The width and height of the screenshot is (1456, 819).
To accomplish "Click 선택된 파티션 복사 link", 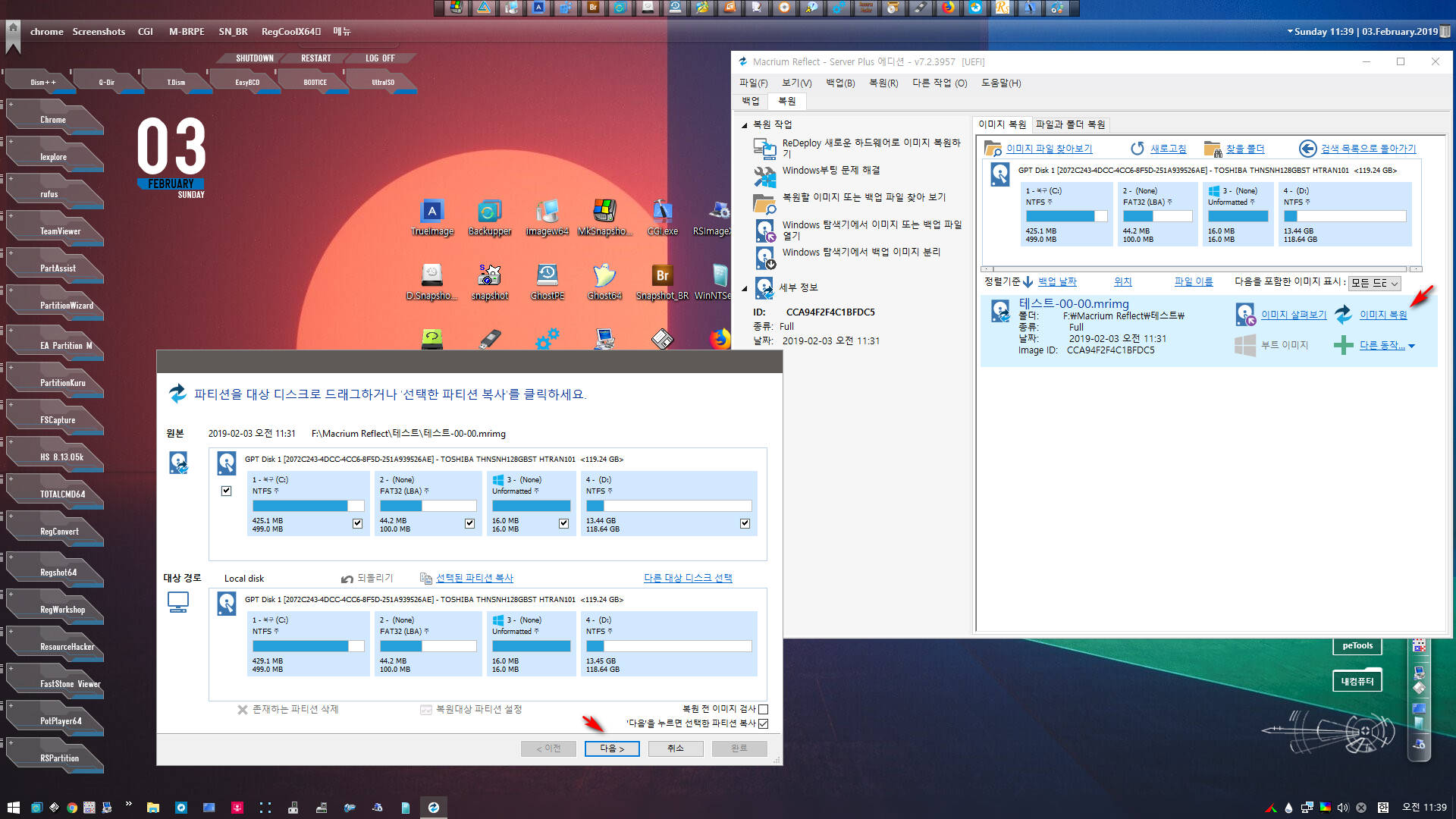I will [x=474, y=578].
